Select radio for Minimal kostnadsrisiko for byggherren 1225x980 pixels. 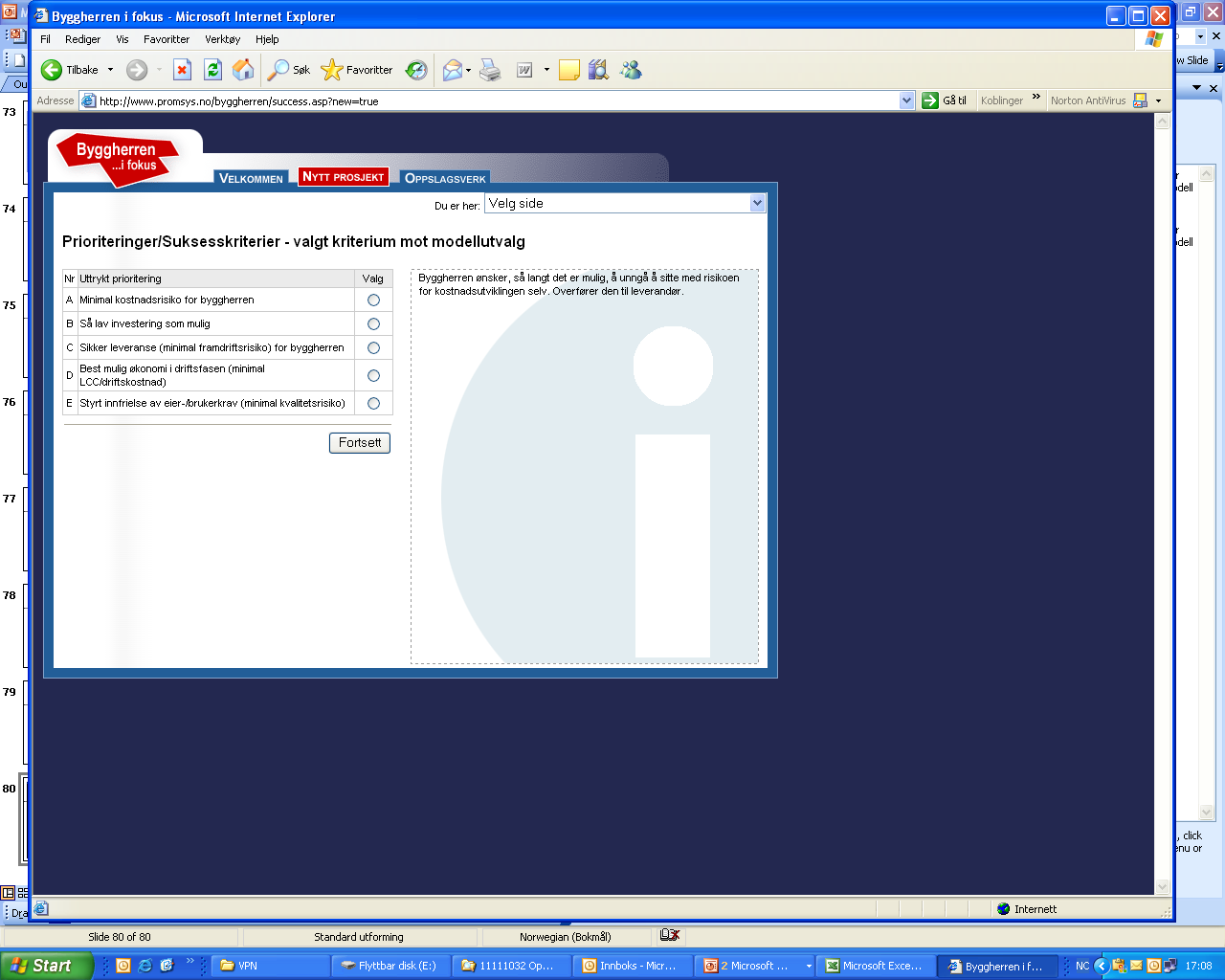click(x=373, y=301)
